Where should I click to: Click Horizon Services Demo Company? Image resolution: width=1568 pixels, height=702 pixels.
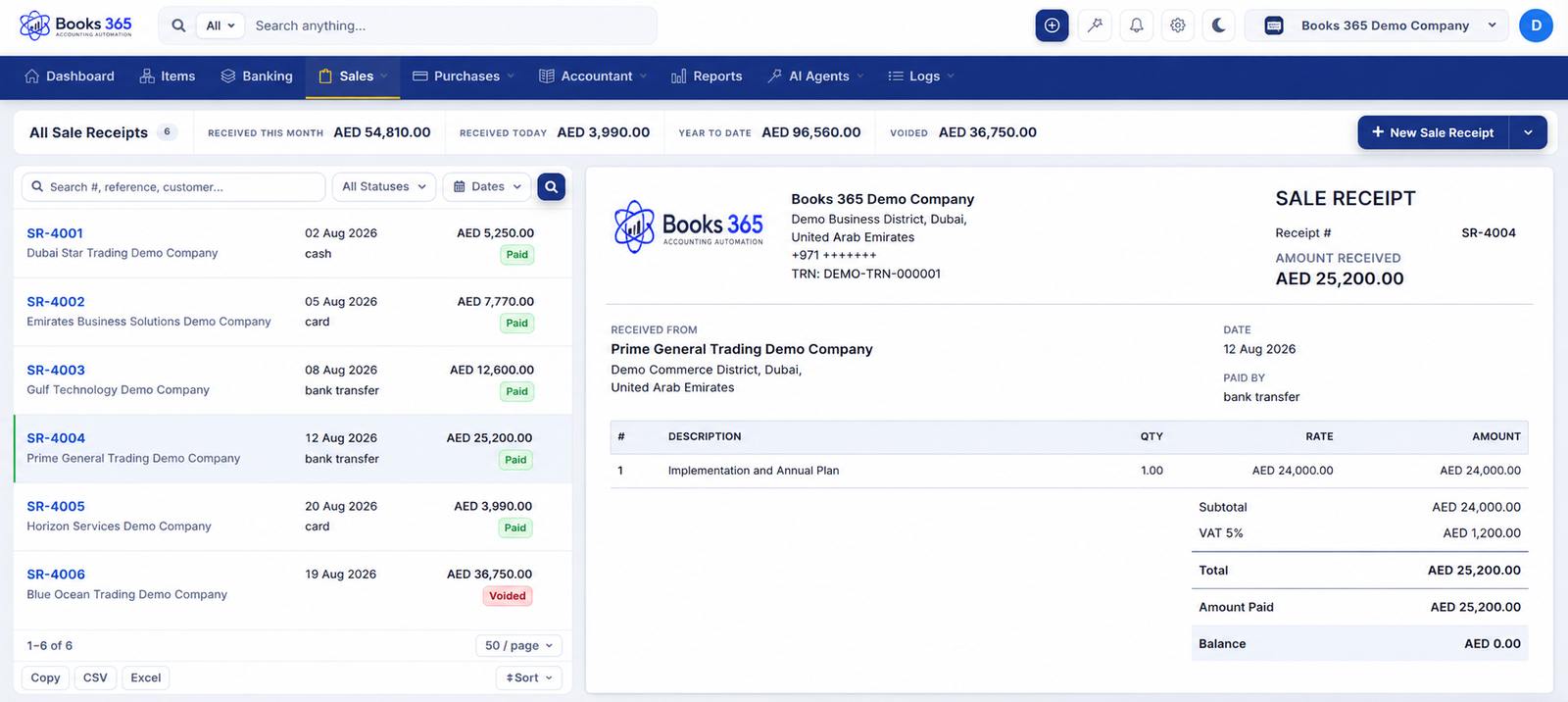pos(119,526)
